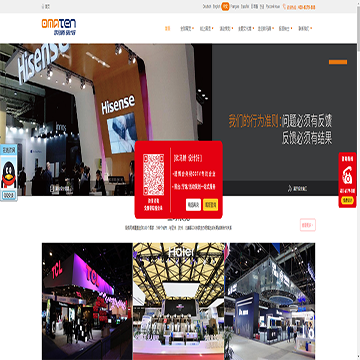Switch language to English
360x360 pixels.
pyautogui.click(x=217, y=7)
